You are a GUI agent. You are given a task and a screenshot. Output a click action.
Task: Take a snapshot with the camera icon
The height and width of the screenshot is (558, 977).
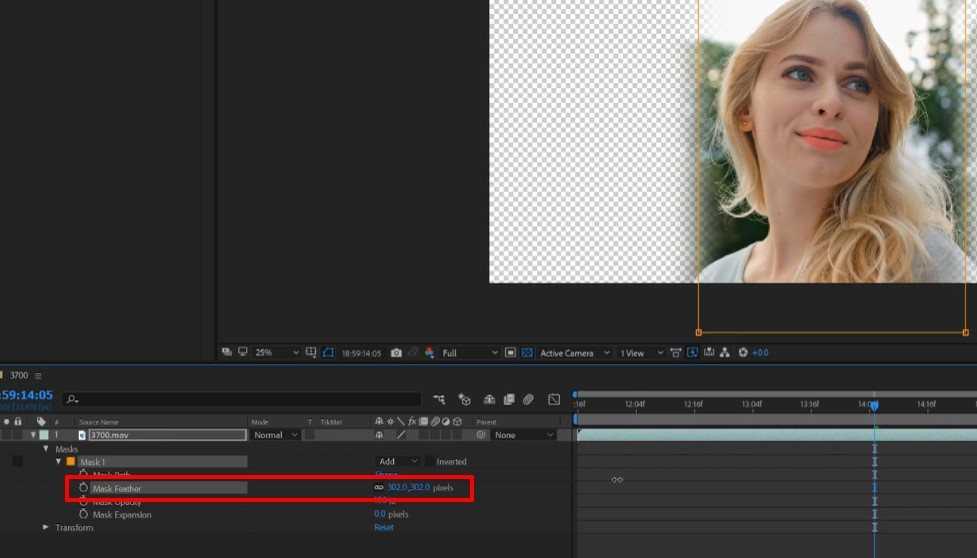397,353
